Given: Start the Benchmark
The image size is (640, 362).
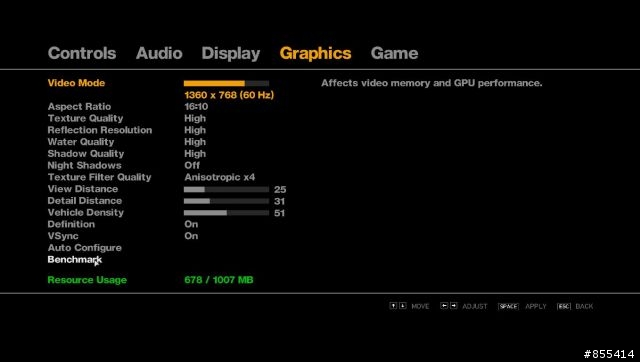Looking at the screenshot, I should [x=75, y=260].
